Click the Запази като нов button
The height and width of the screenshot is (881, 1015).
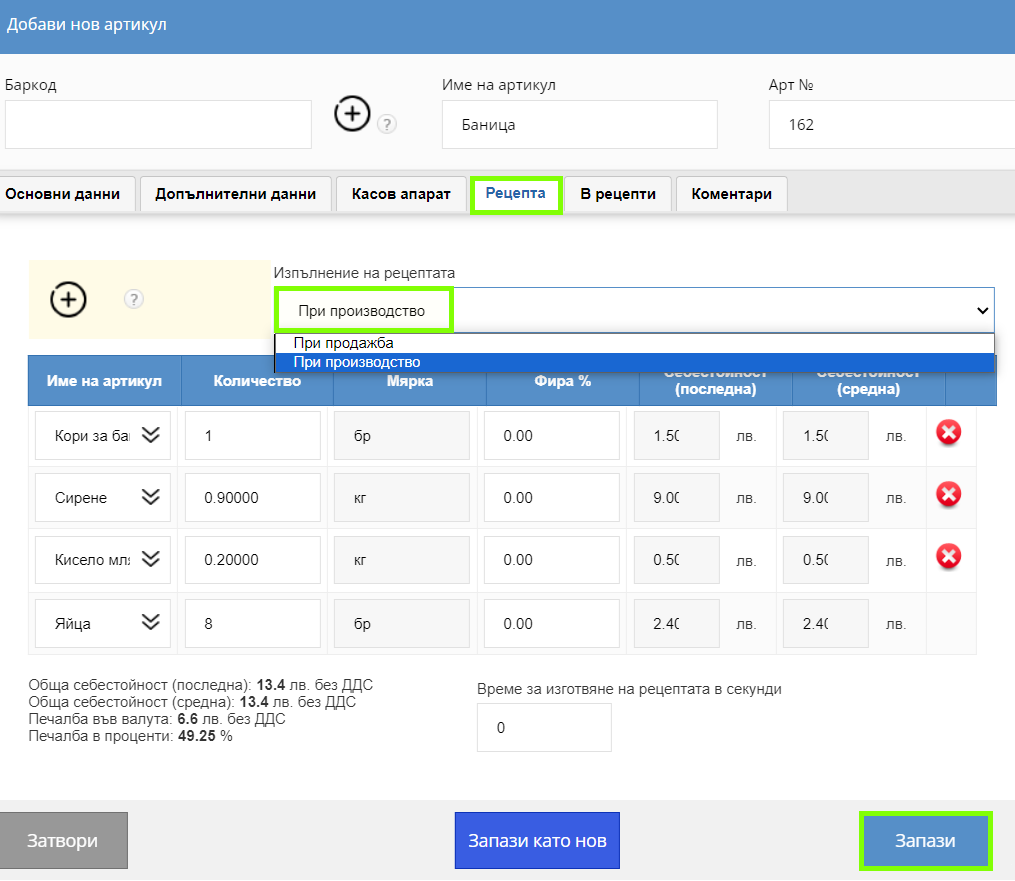pyautogui.click(x=537, y=840)
